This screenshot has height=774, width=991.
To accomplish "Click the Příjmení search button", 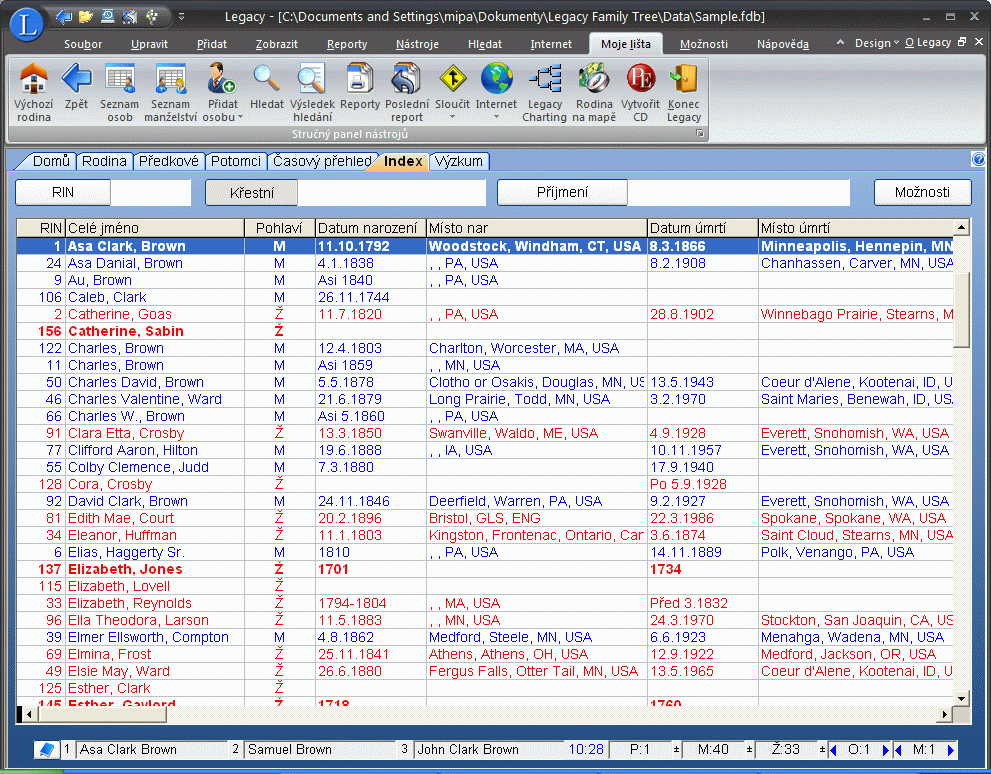I will (x=562, y=192).
